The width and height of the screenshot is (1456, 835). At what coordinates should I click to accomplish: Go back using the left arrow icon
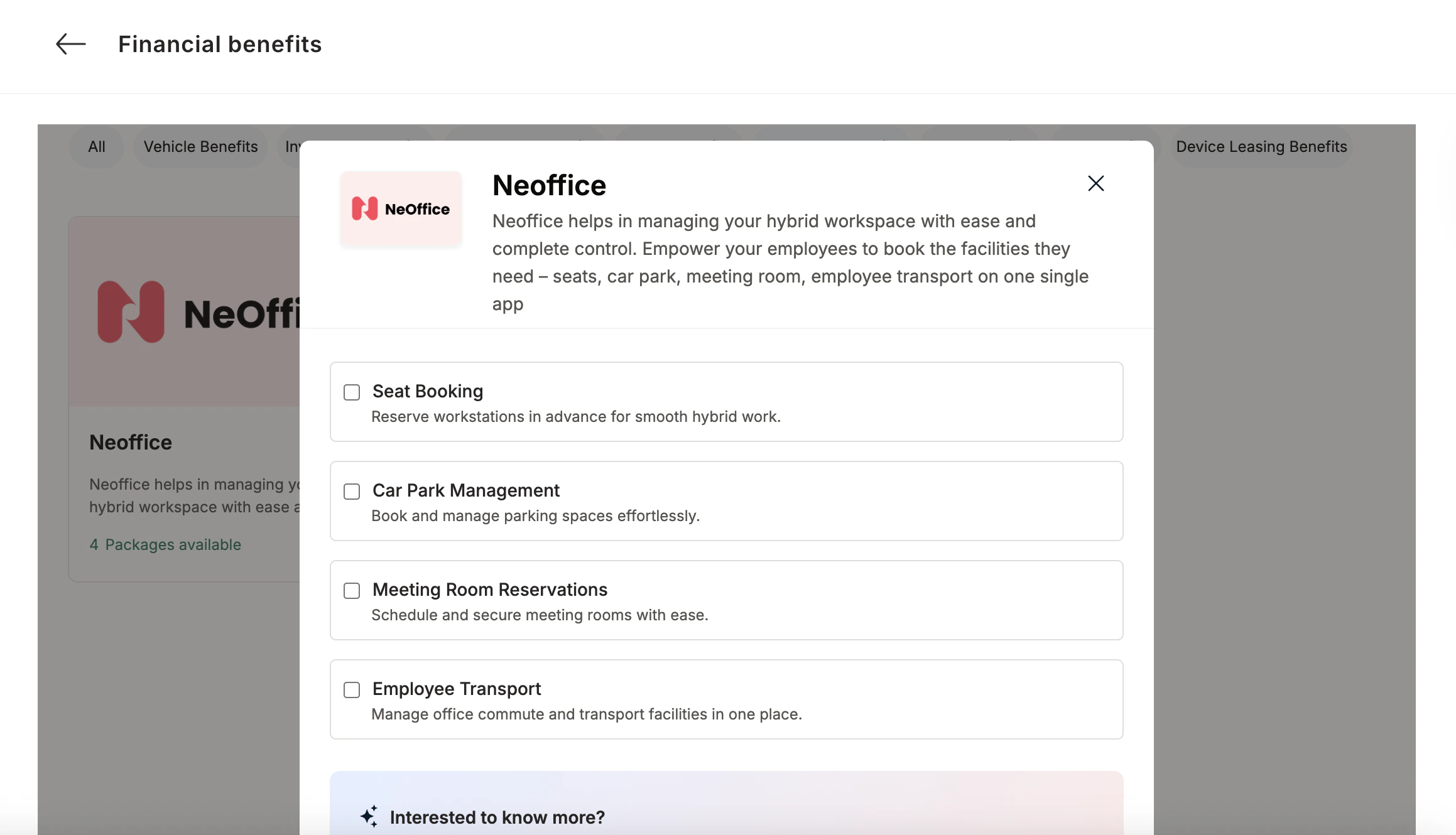70,44
